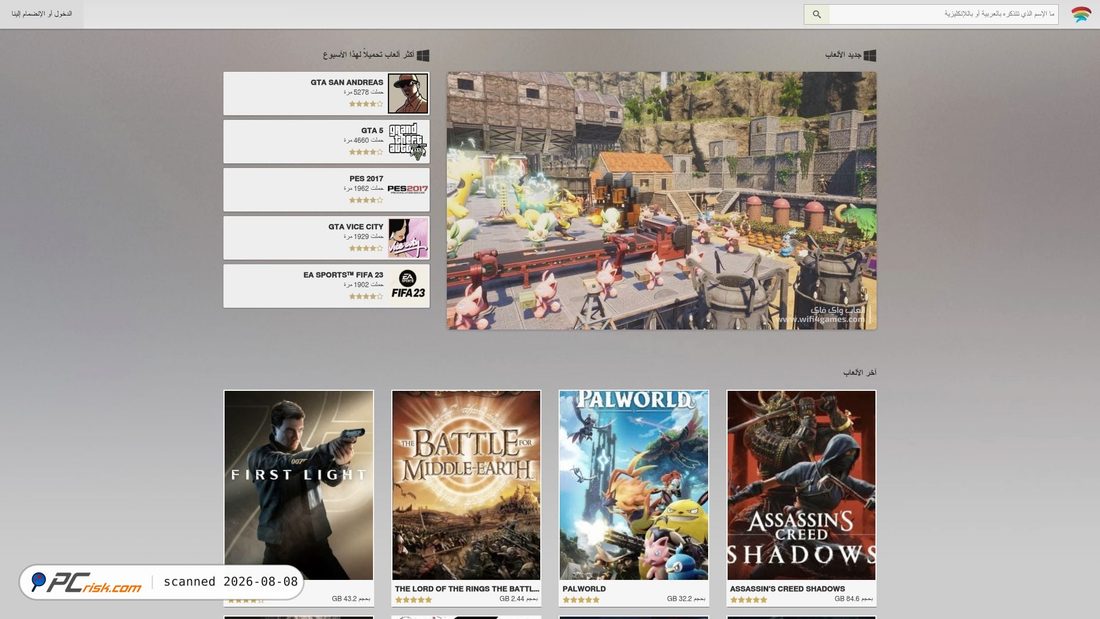This screenshot has height=619, width=1100.
Task: Click the 4660 downloads count text
Action: [x=363, y=140]
